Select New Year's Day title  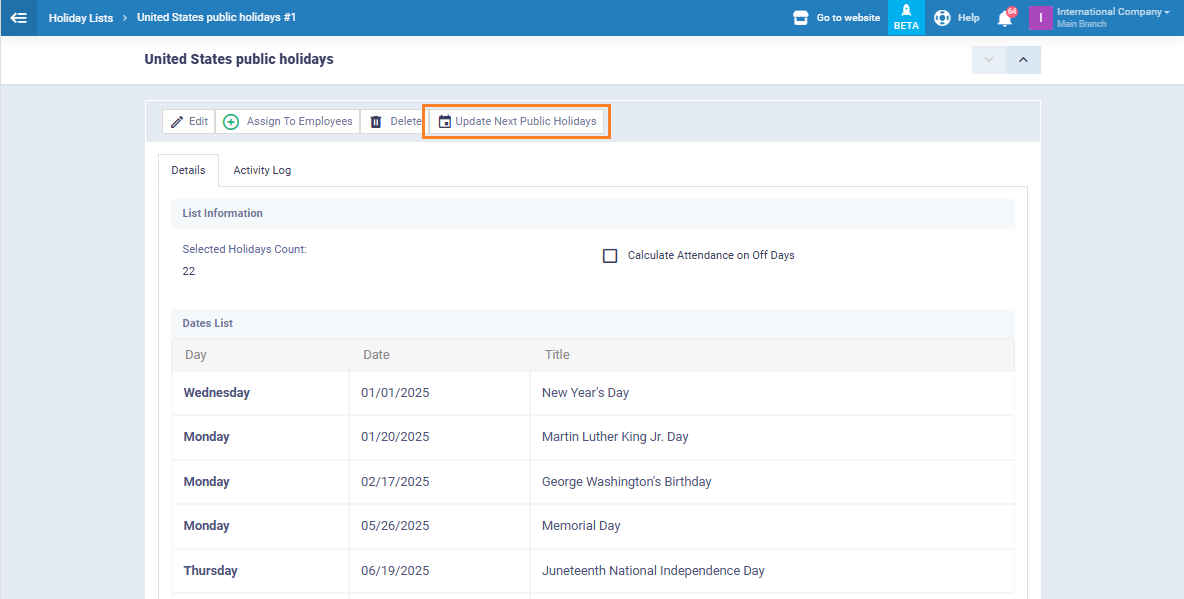pyautogui.click(x=585, y=393)
